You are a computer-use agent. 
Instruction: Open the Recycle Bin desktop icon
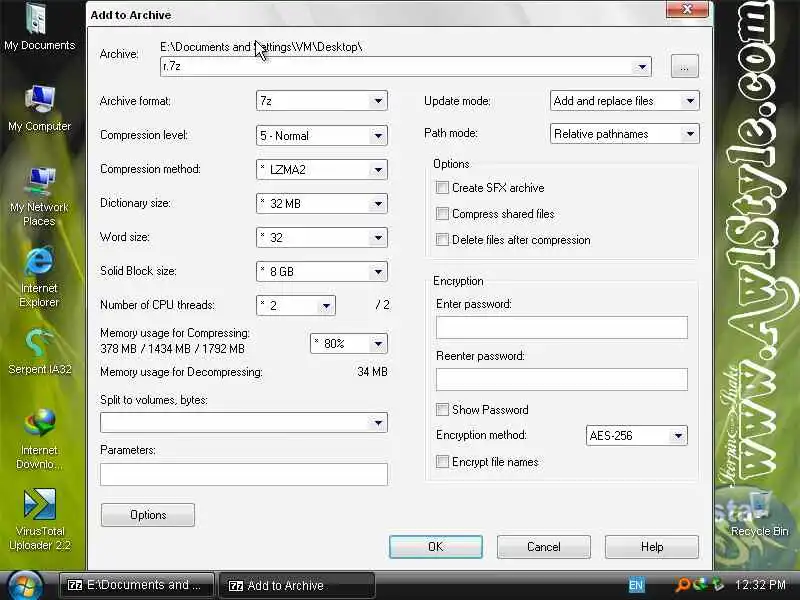(x=759, y=513)
